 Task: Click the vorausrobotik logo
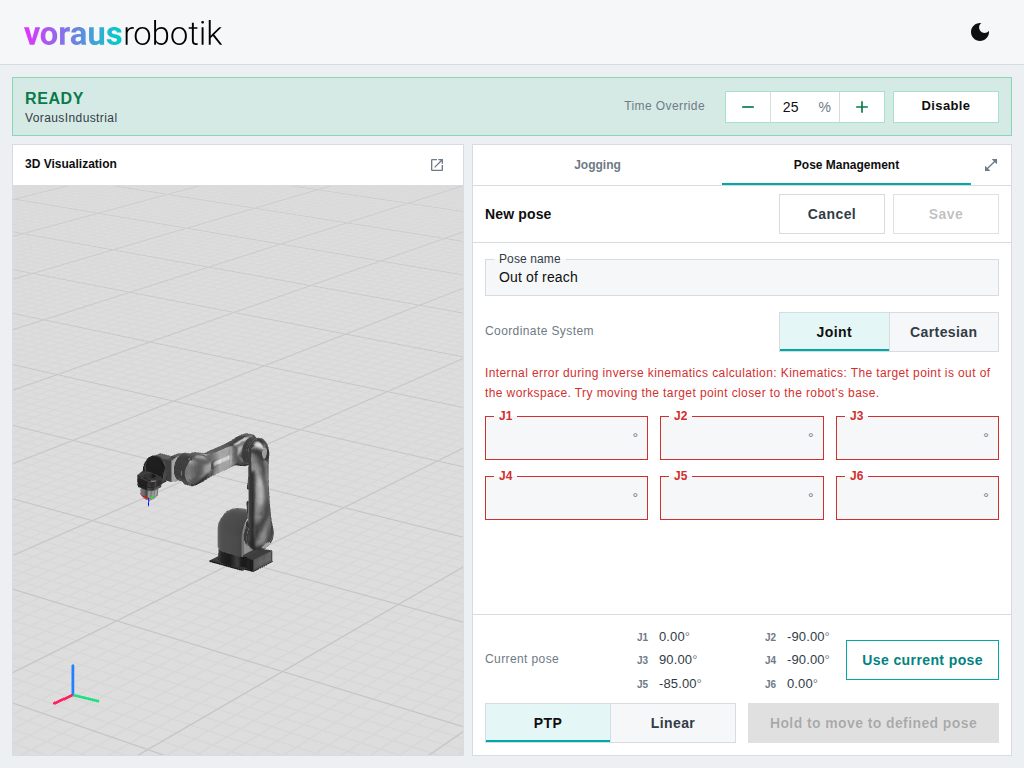coord(123,33)
